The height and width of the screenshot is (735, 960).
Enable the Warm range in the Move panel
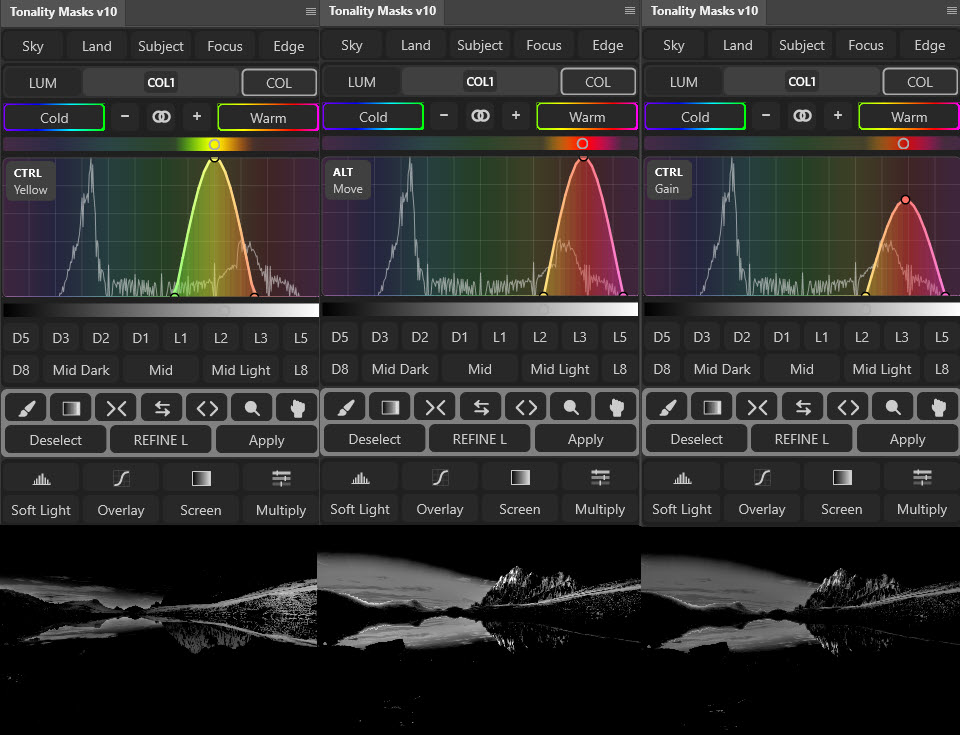point(587,116)
